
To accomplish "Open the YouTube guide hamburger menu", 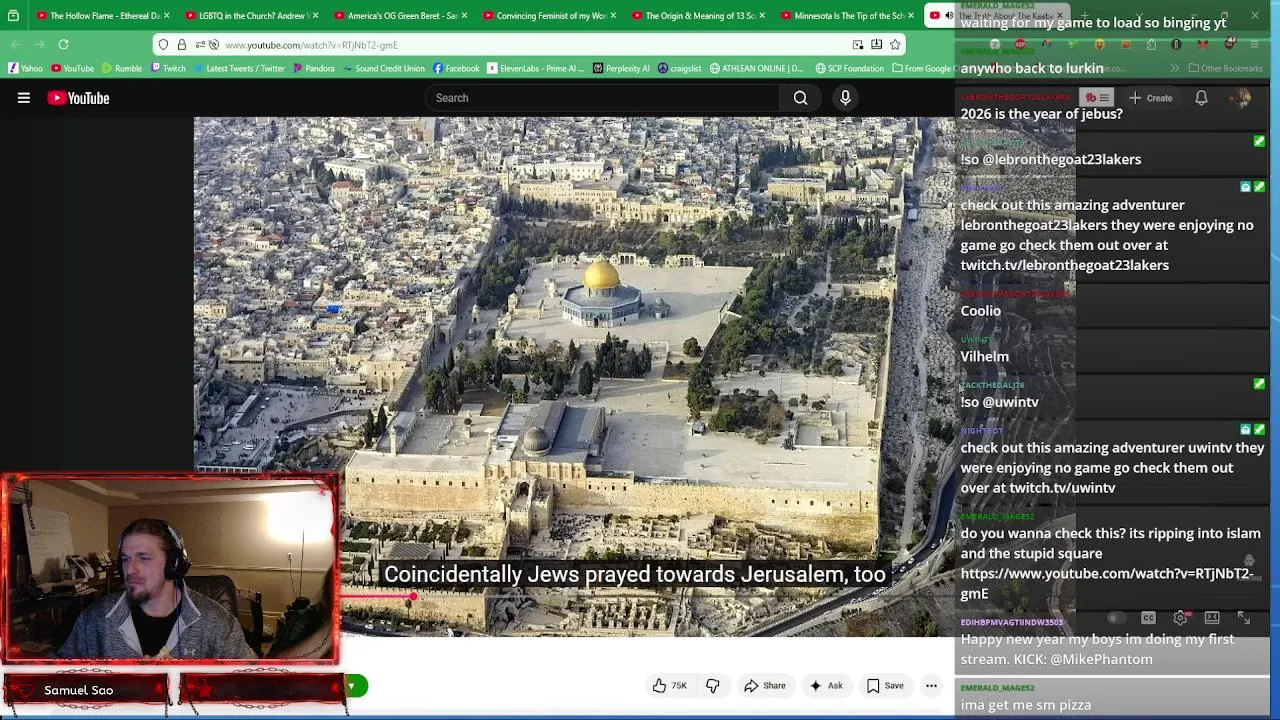I will [x=24, y=98].
